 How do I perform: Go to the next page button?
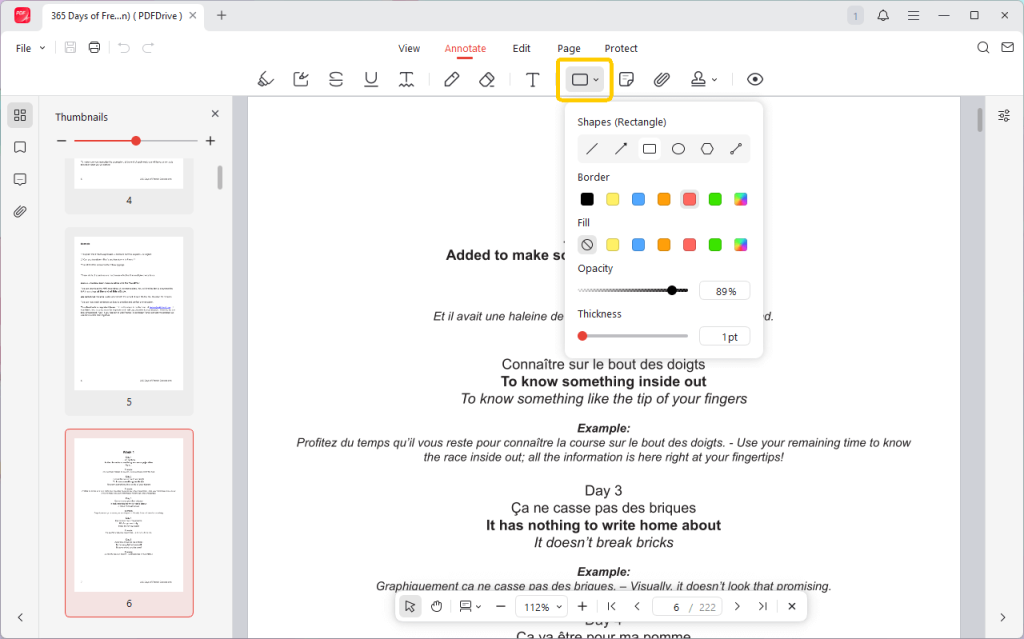737,606
